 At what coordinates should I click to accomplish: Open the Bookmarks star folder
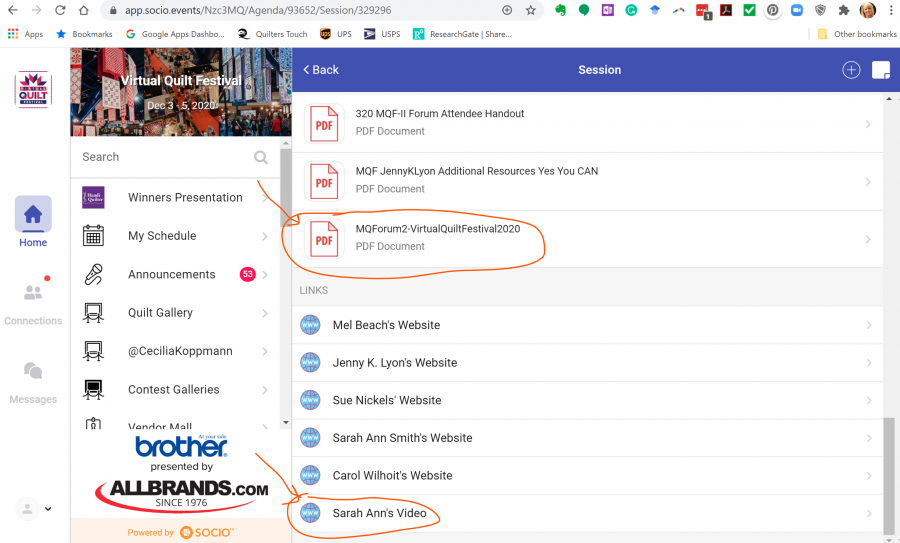84,34
